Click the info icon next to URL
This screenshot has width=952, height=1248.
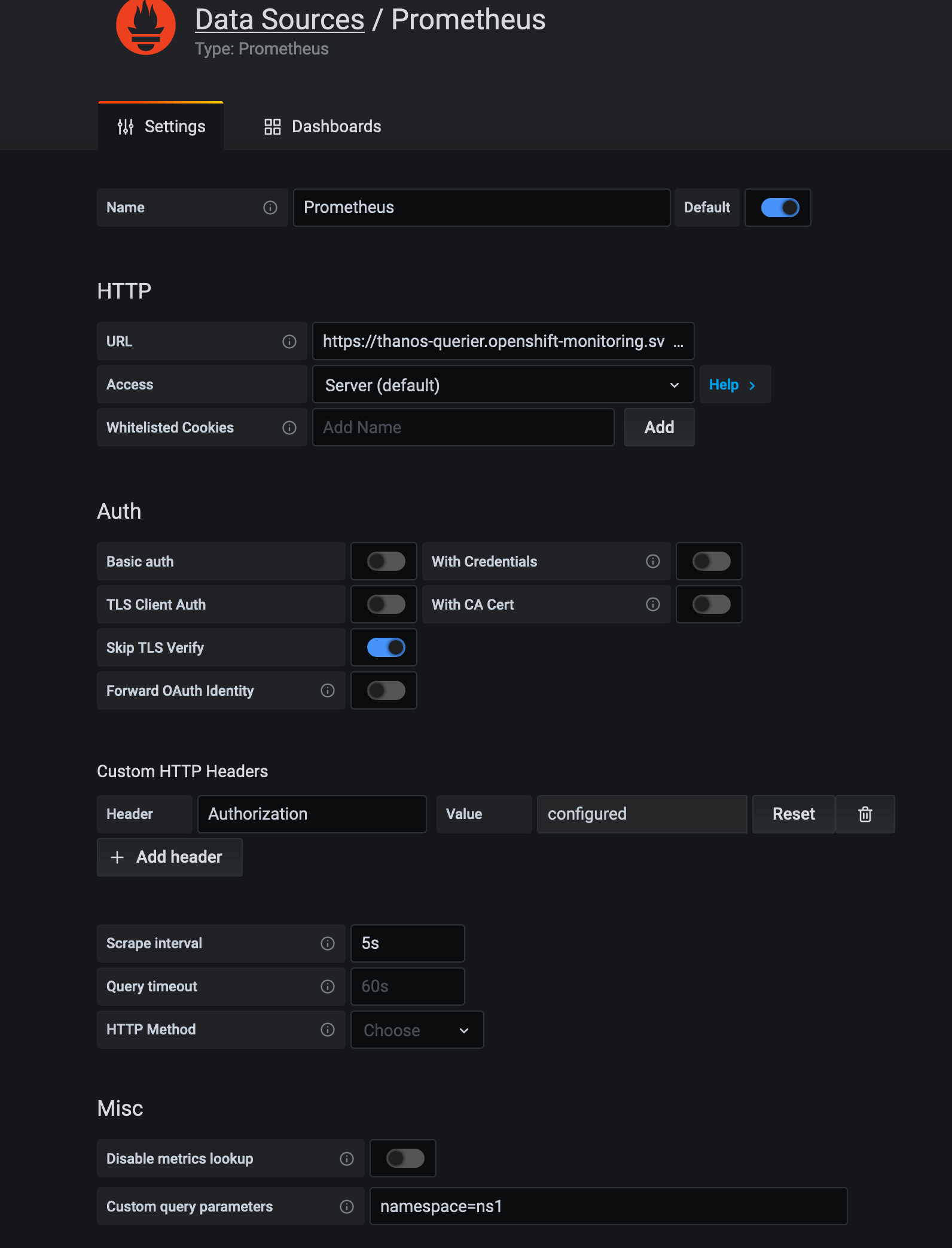click(x=289, y=342)
